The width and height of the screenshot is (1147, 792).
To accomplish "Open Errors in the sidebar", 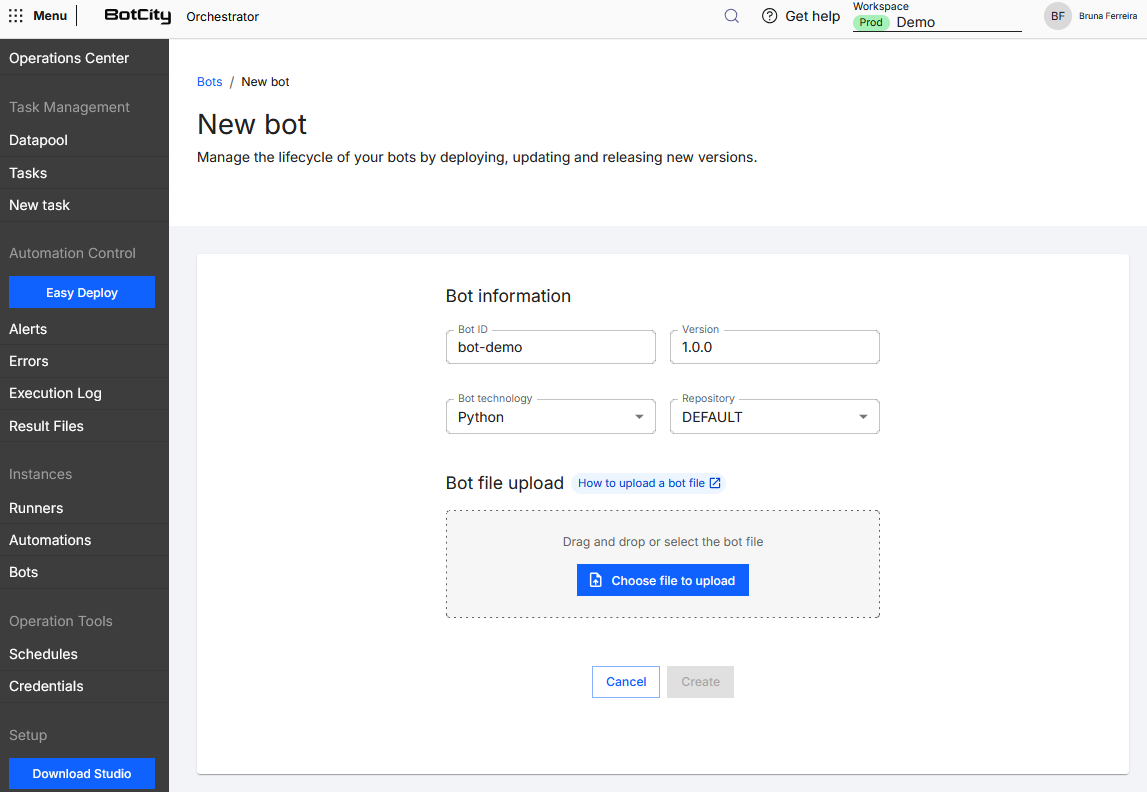I will [84, 361].
